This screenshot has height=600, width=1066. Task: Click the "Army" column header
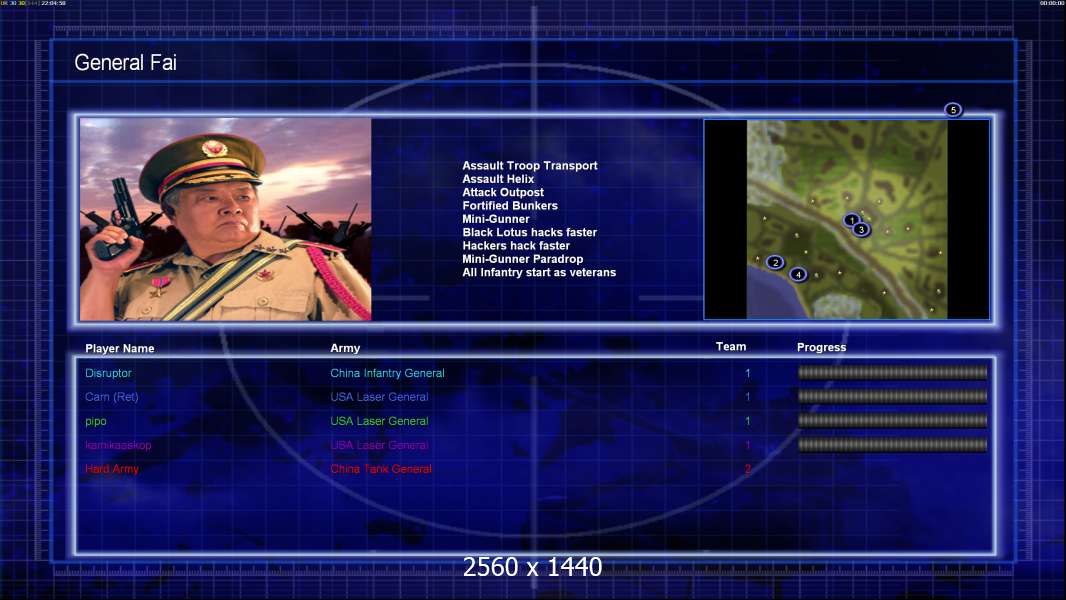point(345,348)
